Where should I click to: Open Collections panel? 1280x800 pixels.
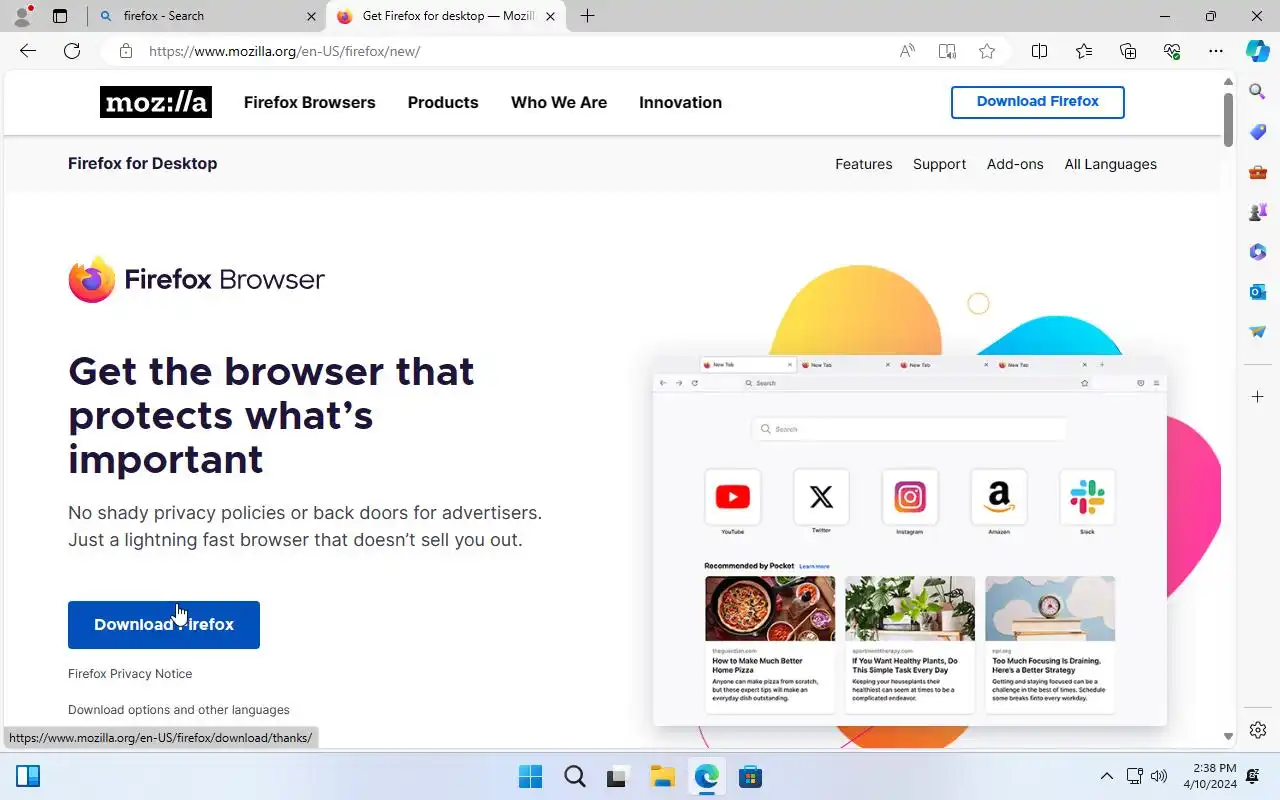(1128, 51)
